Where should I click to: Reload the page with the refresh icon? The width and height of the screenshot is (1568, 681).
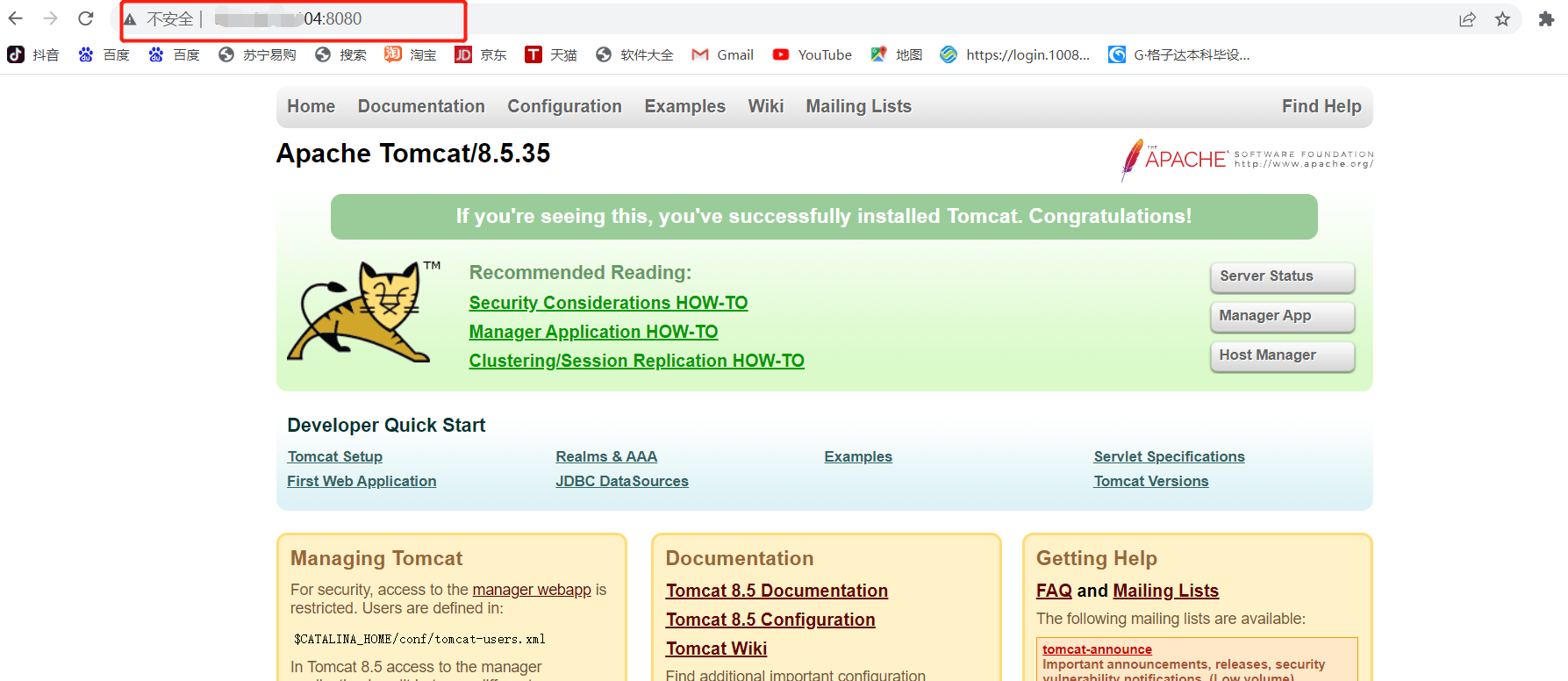pos(86,18)
